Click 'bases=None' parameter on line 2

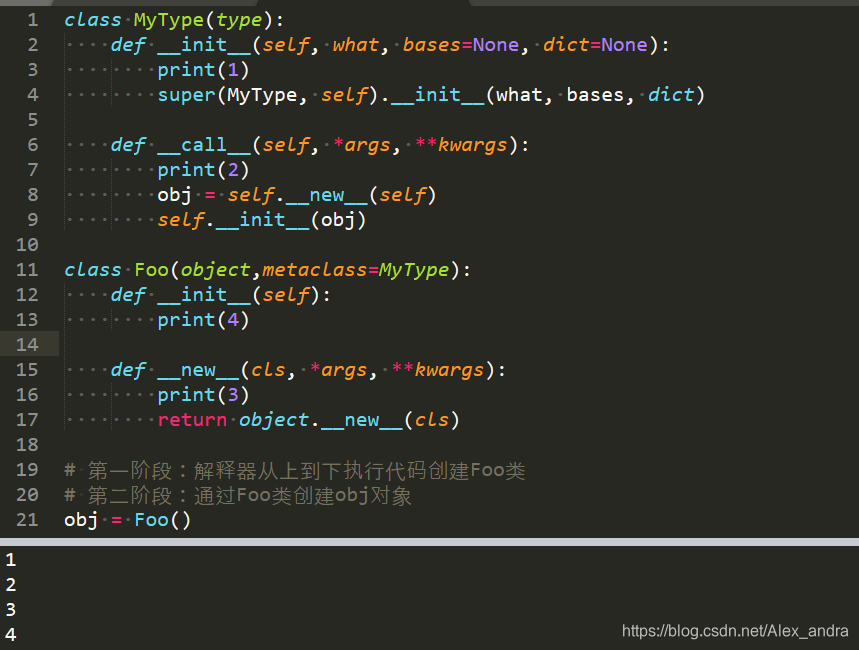(461, 45)
